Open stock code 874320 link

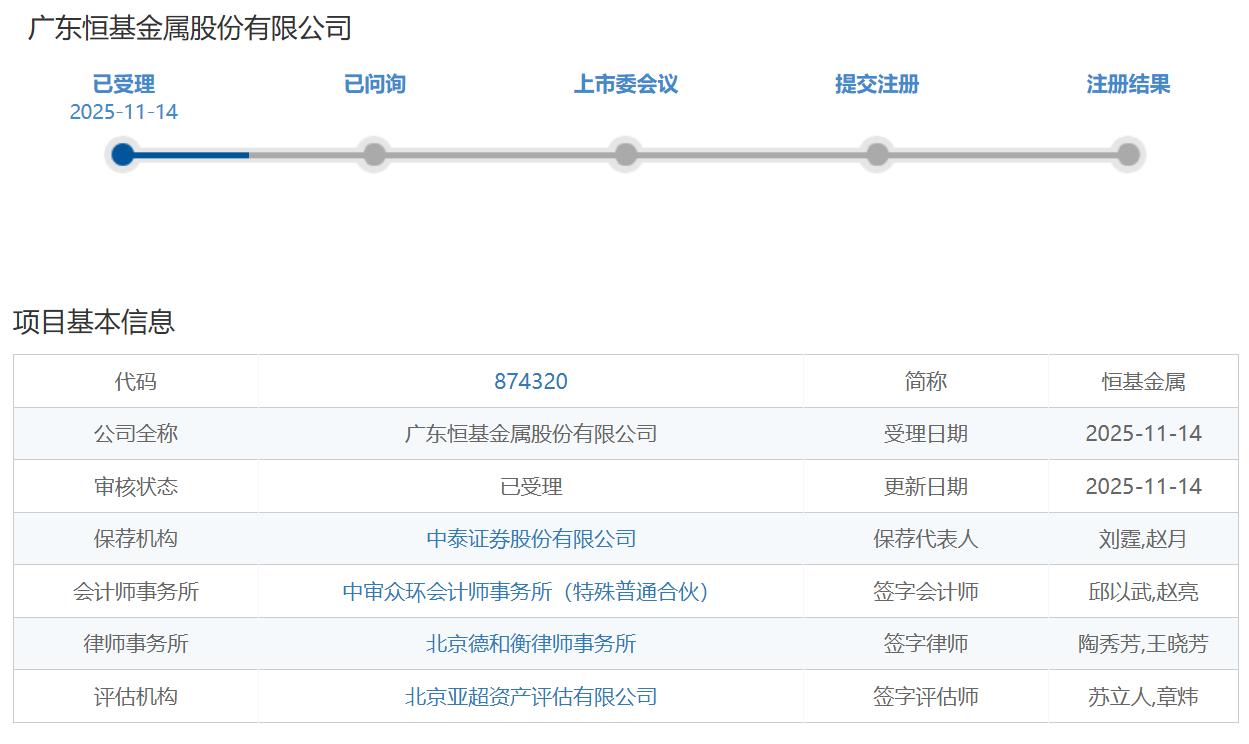pos(531,381)
